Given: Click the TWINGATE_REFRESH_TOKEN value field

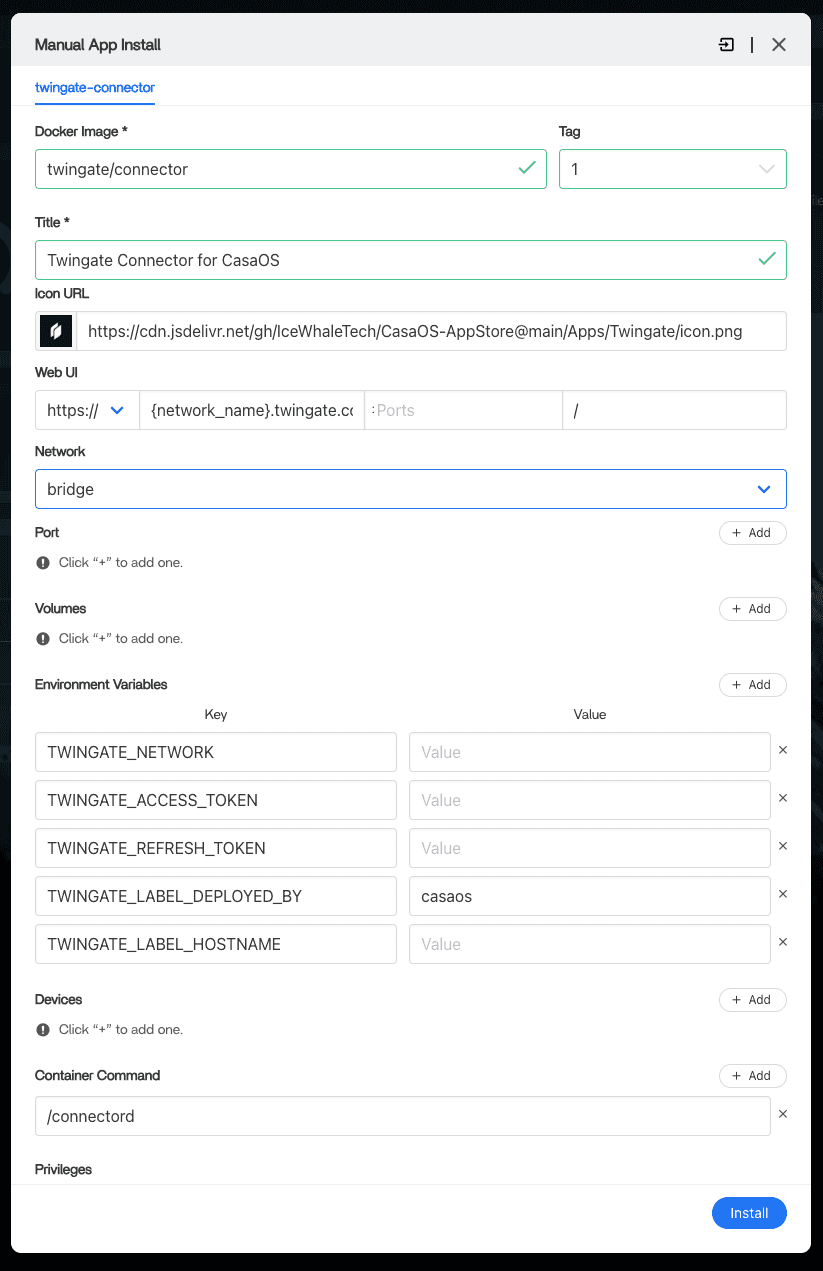Looking at the screenshot, I should [x=590, y=848].
